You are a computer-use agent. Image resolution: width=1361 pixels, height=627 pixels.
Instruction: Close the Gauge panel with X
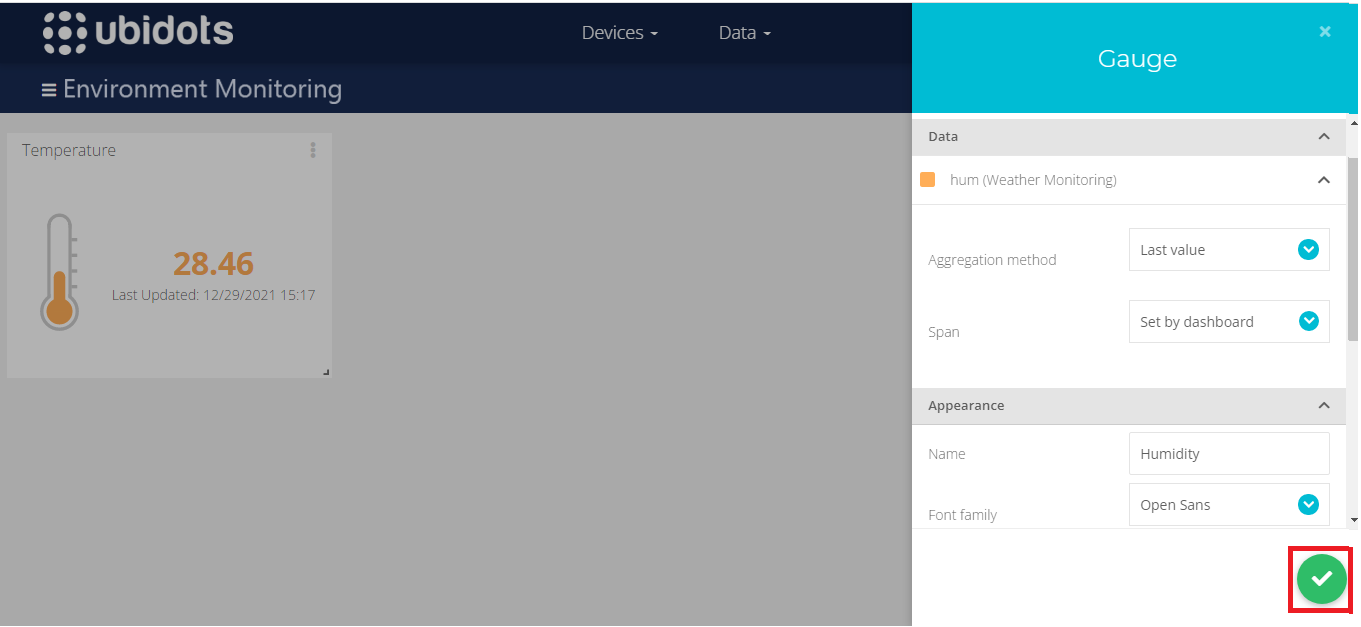click(1324, 32)
